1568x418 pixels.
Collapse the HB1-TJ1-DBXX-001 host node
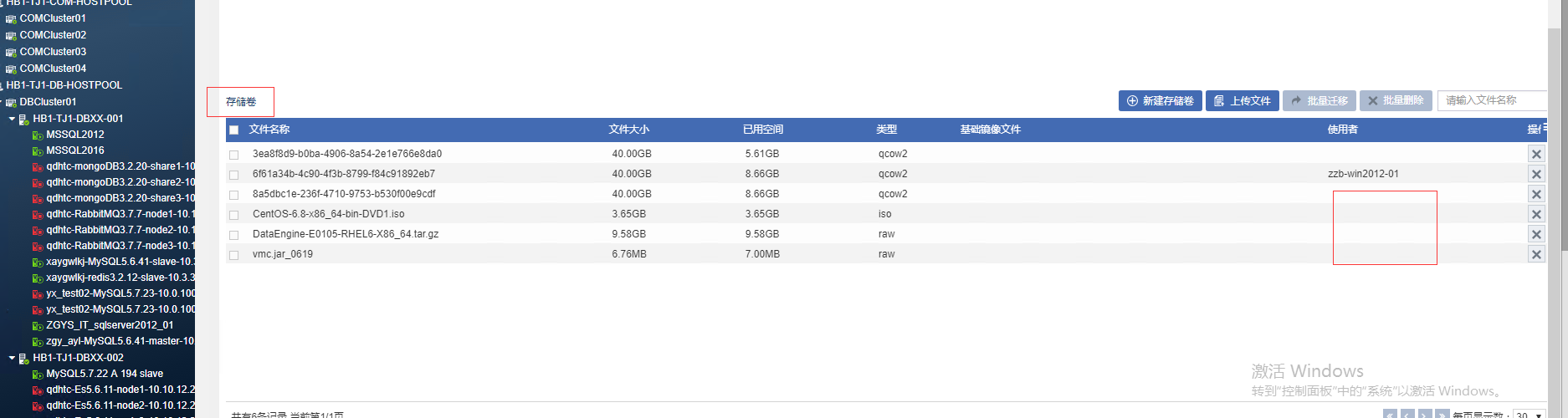pyautogui.click(x=12, y=119)
